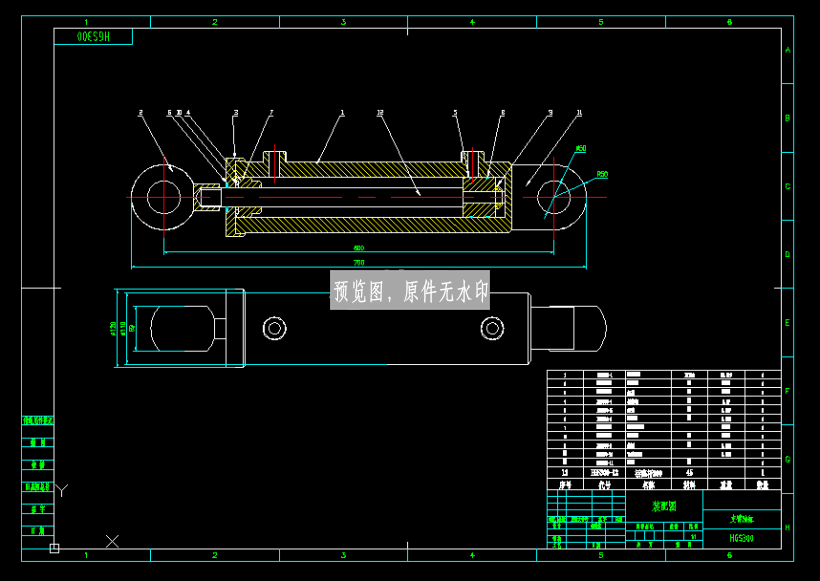
Task: Click the parts list row number 13
Action: point(565,472)
